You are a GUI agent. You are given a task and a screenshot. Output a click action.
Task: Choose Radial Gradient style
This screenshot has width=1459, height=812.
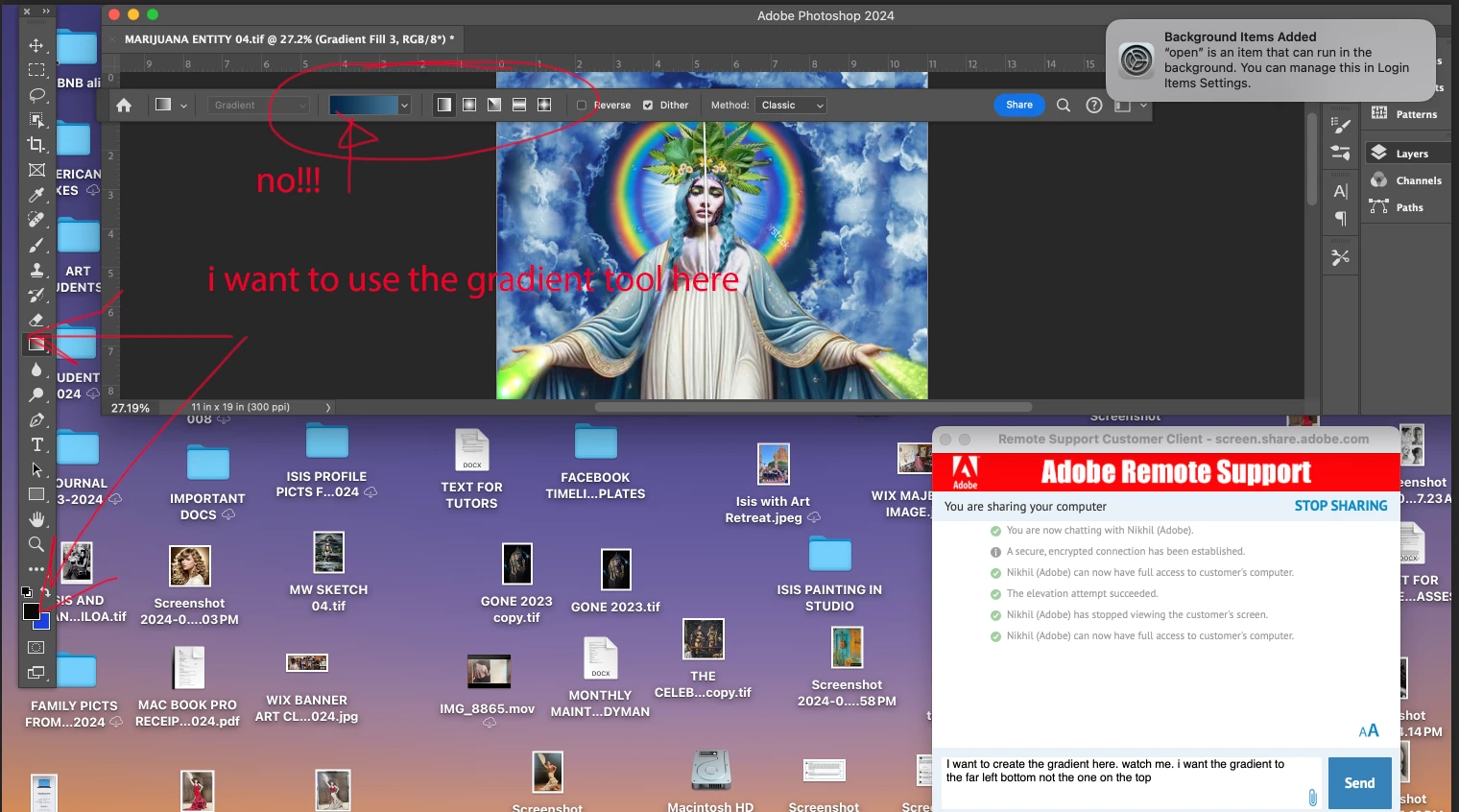pos(469,105)
